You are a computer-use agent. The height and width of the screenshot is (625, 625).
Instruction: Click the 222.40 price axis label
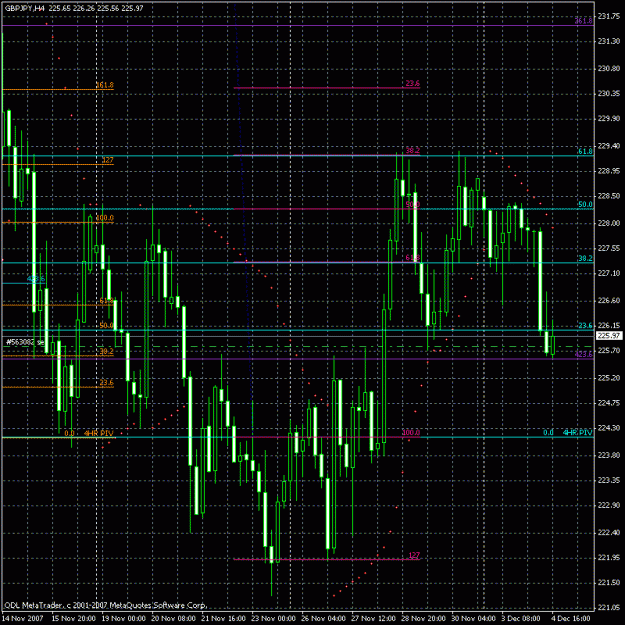tap(609, 533)
